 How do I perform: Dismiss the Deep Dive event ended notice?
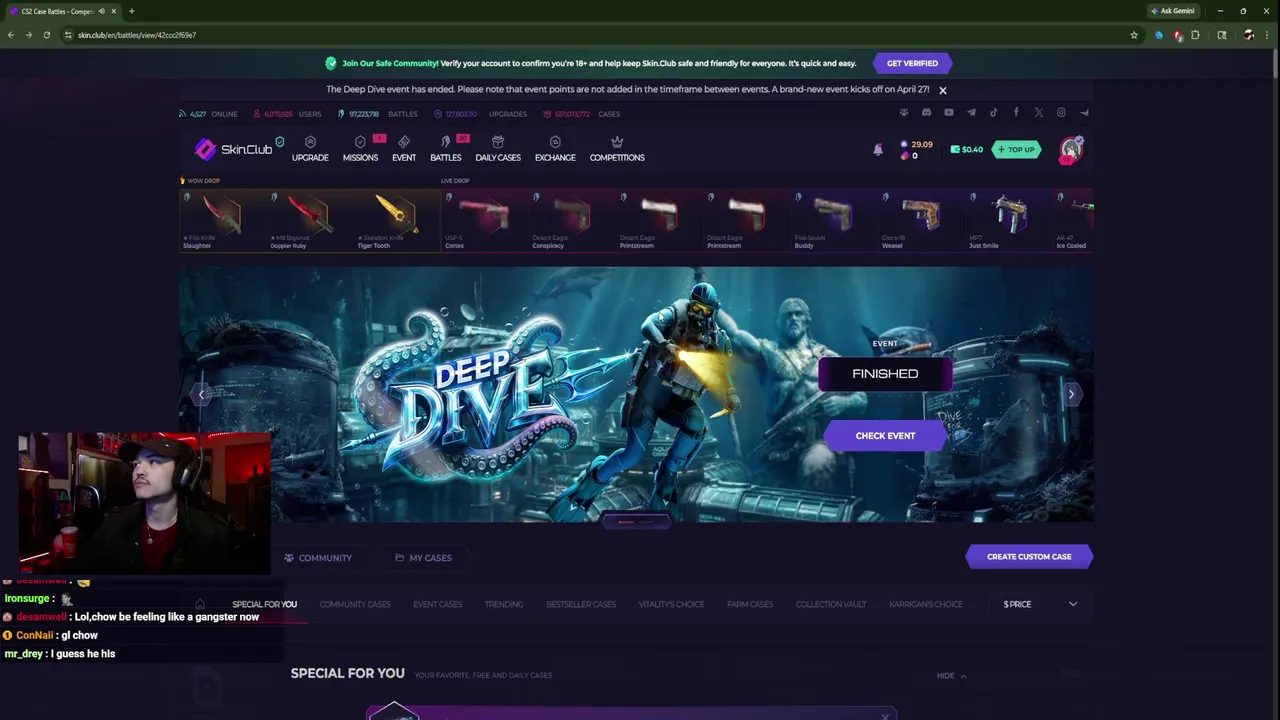(x=942, y=90)
